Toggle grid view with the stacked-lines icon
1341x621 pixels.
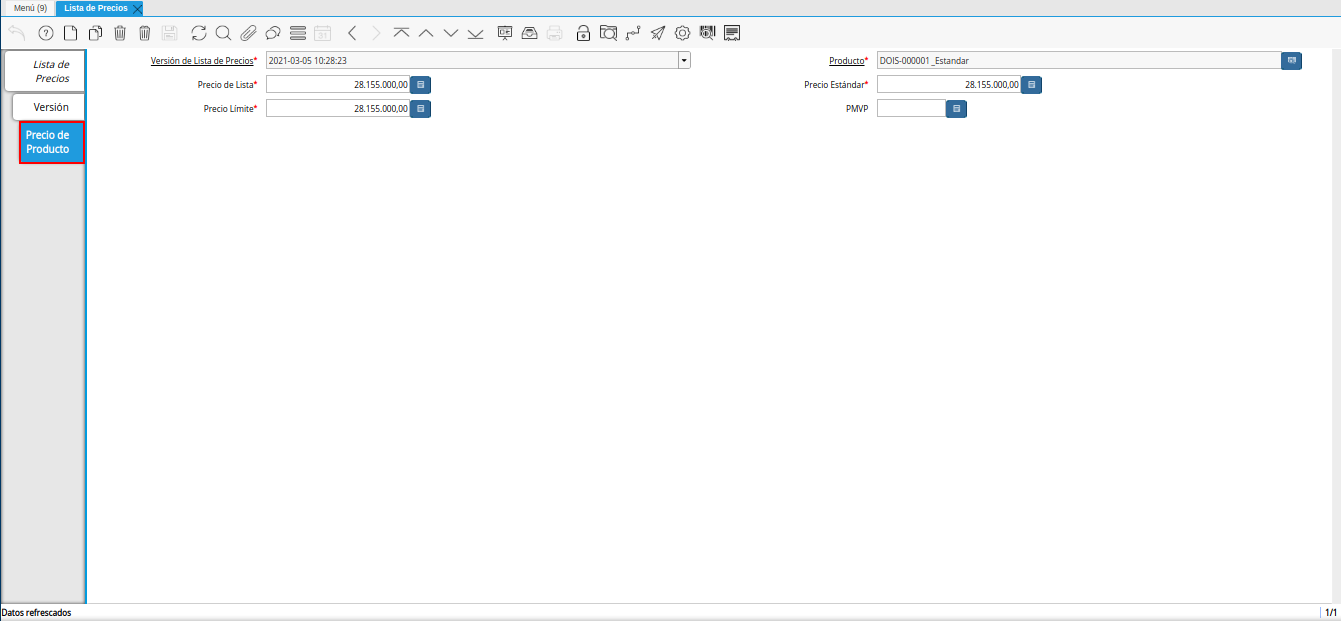point(297,33)
